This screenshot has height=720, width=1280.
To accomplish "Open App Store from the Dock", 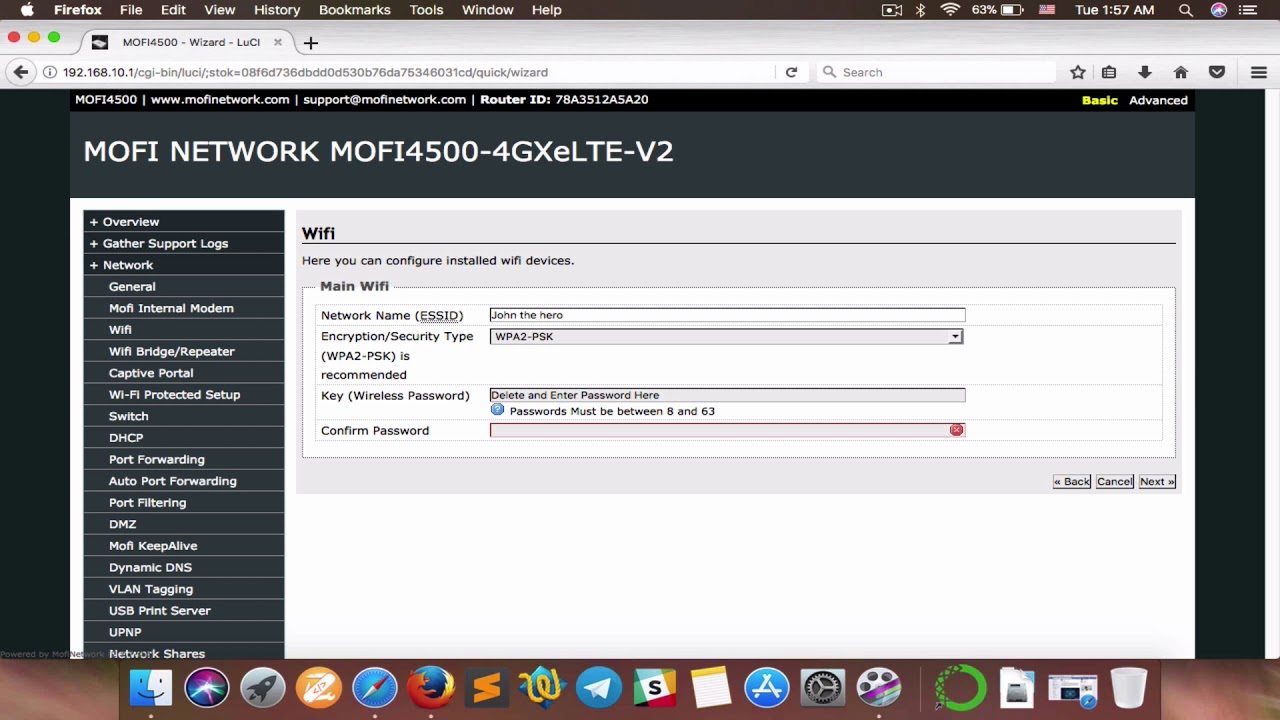I will 767,688.
